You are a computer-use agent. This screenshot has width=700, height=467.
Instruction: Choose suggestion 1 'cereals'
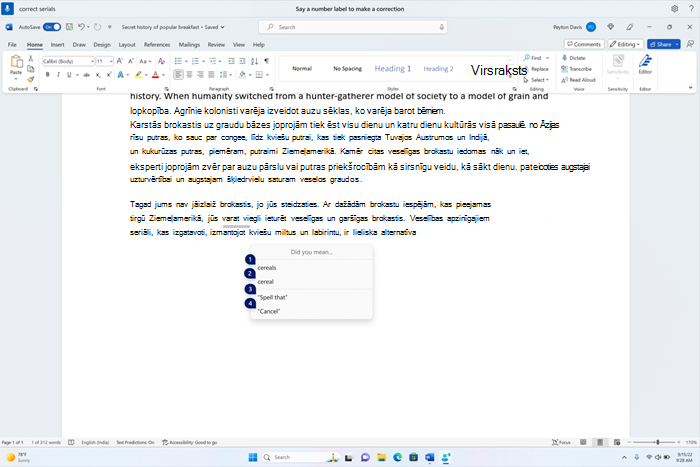[311, 267]
